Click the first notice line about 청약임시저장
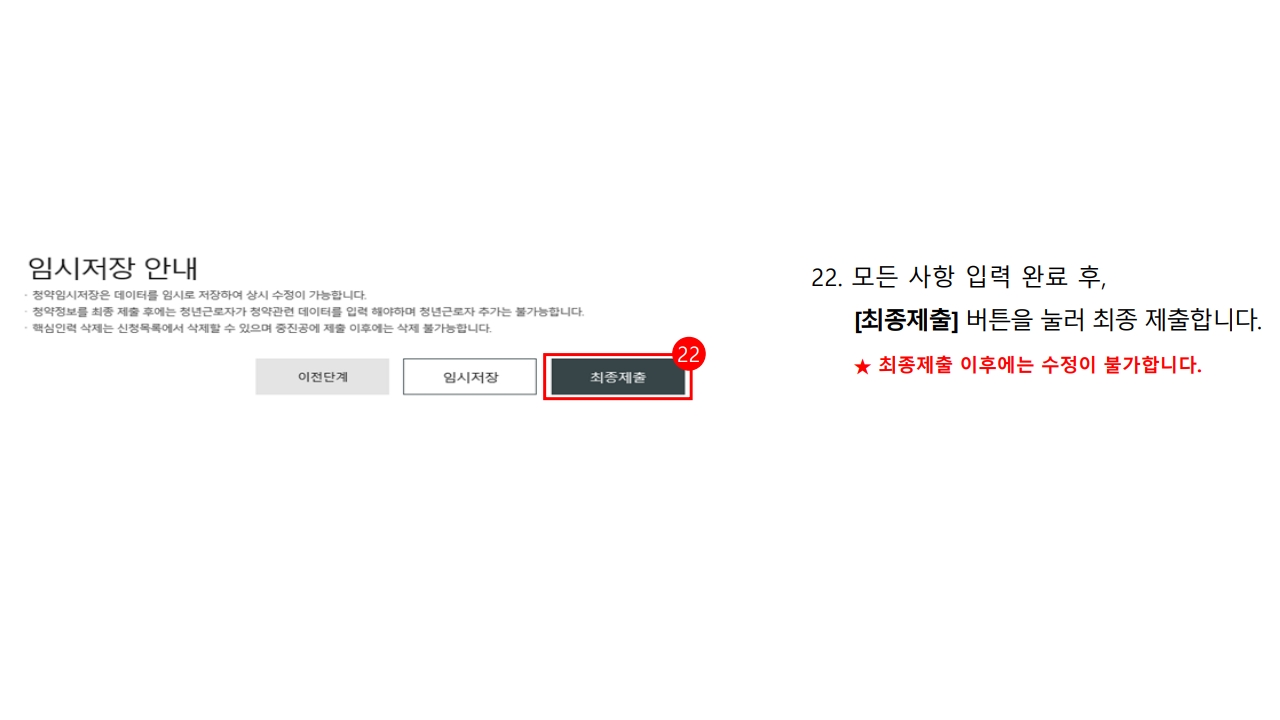The width and height of the screenshot is (1280, 720). (x=199, y=295)
